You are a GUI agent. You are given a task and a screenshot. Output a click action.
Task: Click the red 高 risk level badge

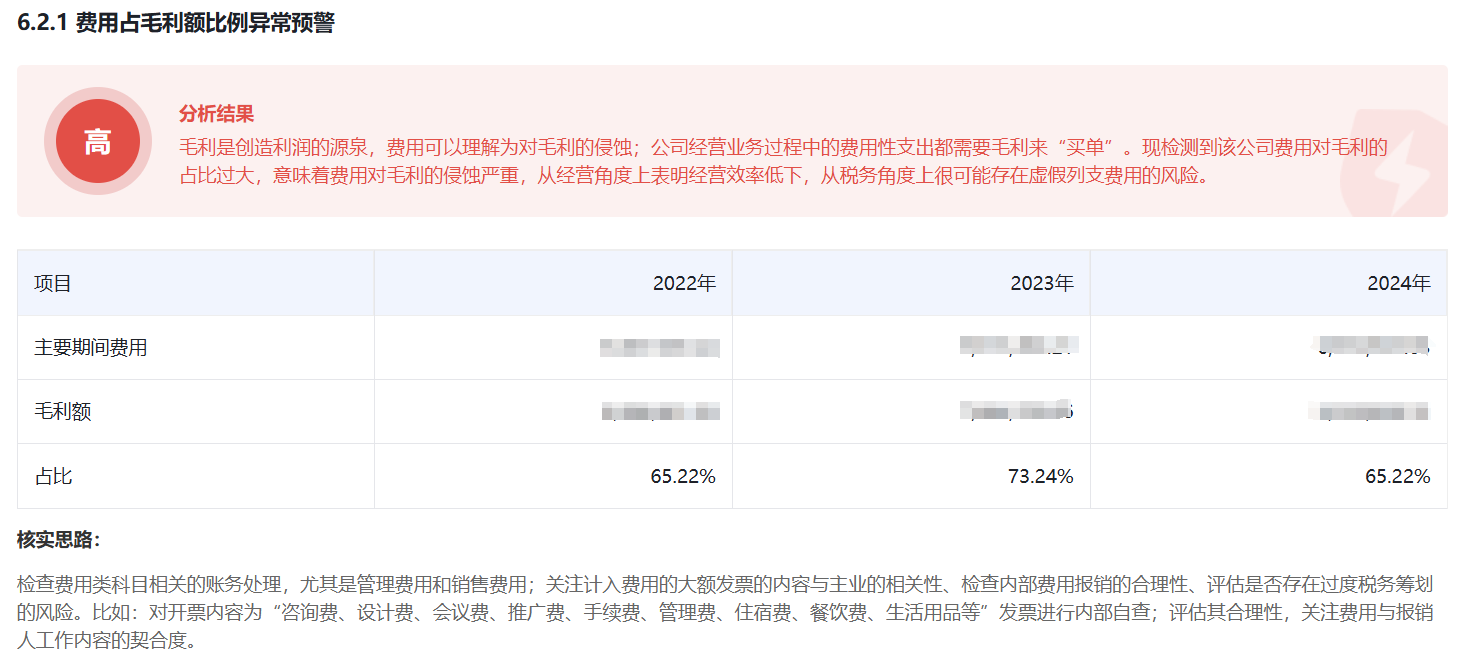click(x=97, y=141)
